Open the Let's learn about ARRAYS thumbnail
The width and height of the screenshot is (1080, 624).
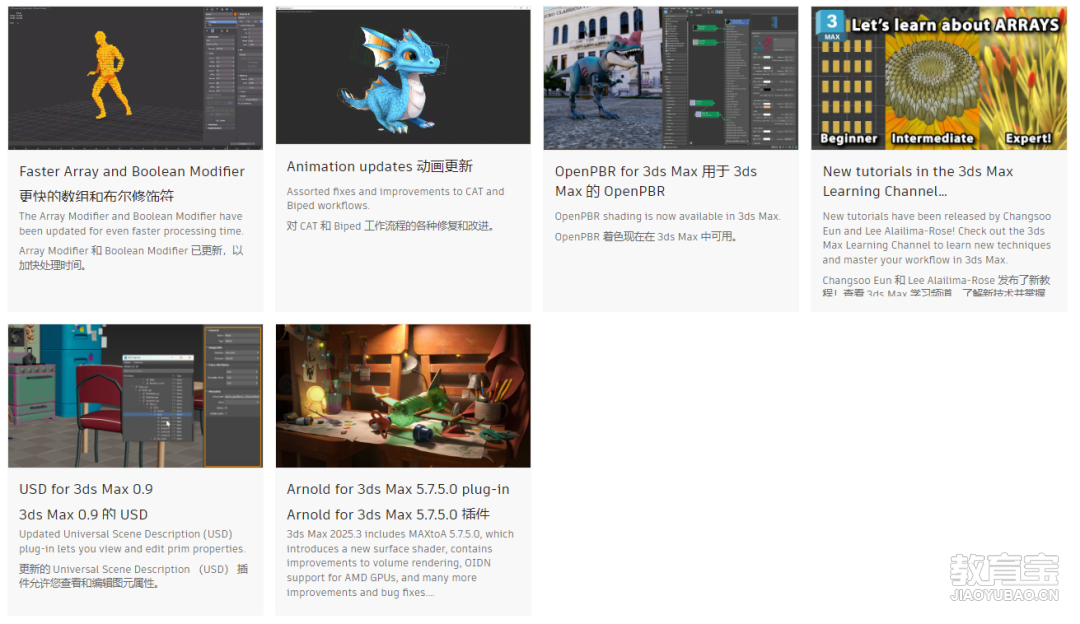click(939, 78)
